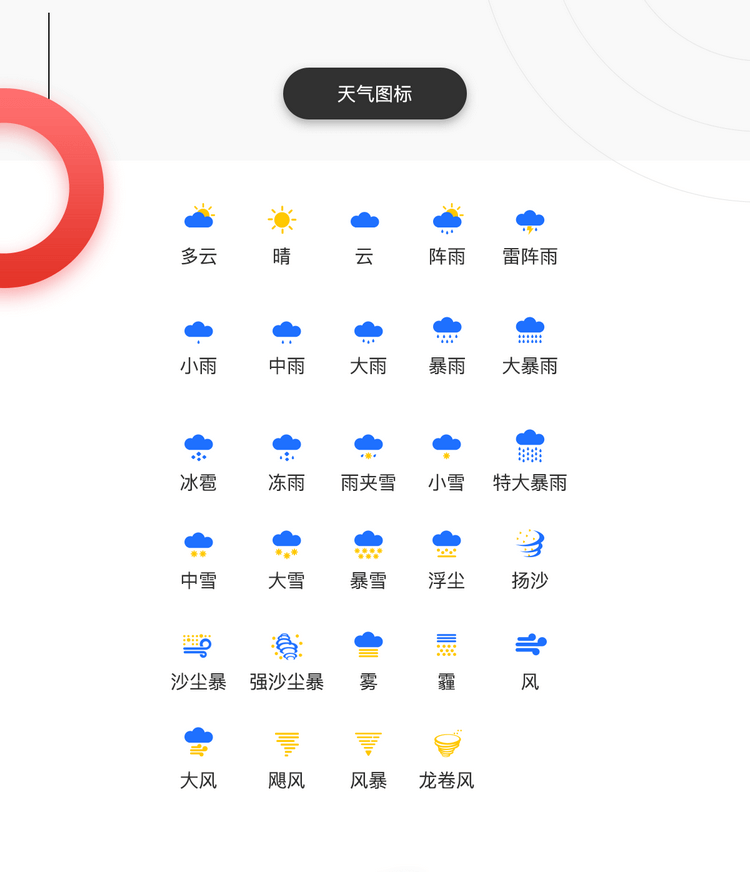Select the 大风 strong wind icon
The height and width of the screenshot is (872, 750).
pyautogui.click(x=198, y=742)
